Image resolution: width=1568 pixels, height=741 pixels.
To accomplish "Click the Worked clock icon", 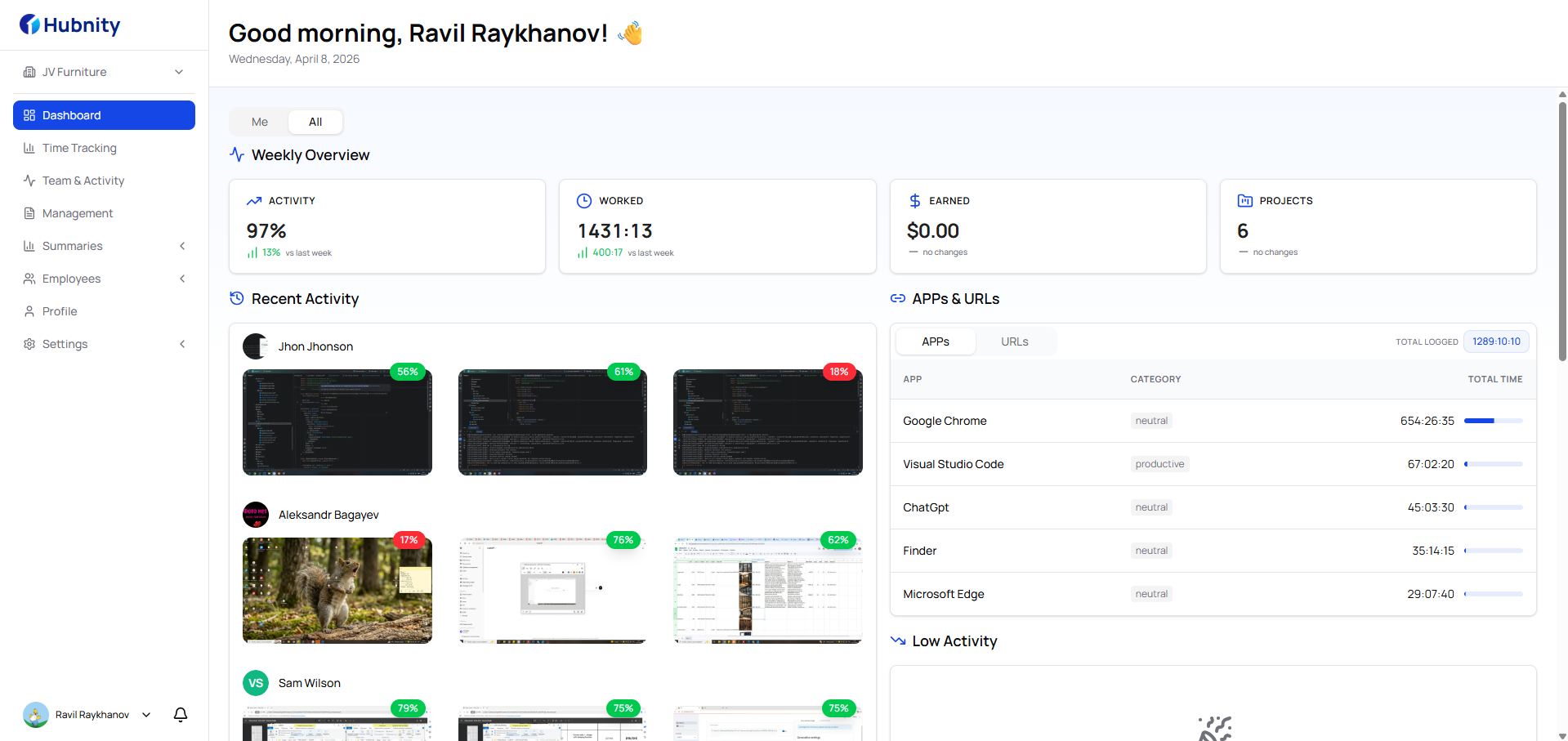I will (x=584, y=201).
